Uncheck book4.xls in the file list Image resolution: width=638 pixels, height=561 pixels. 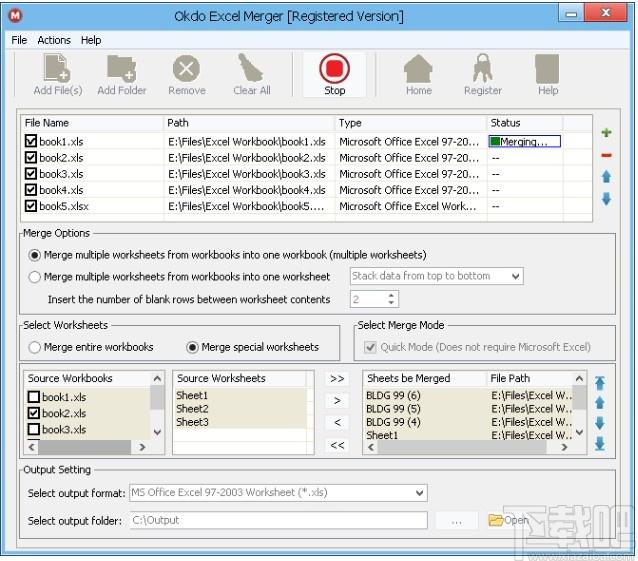31,190
